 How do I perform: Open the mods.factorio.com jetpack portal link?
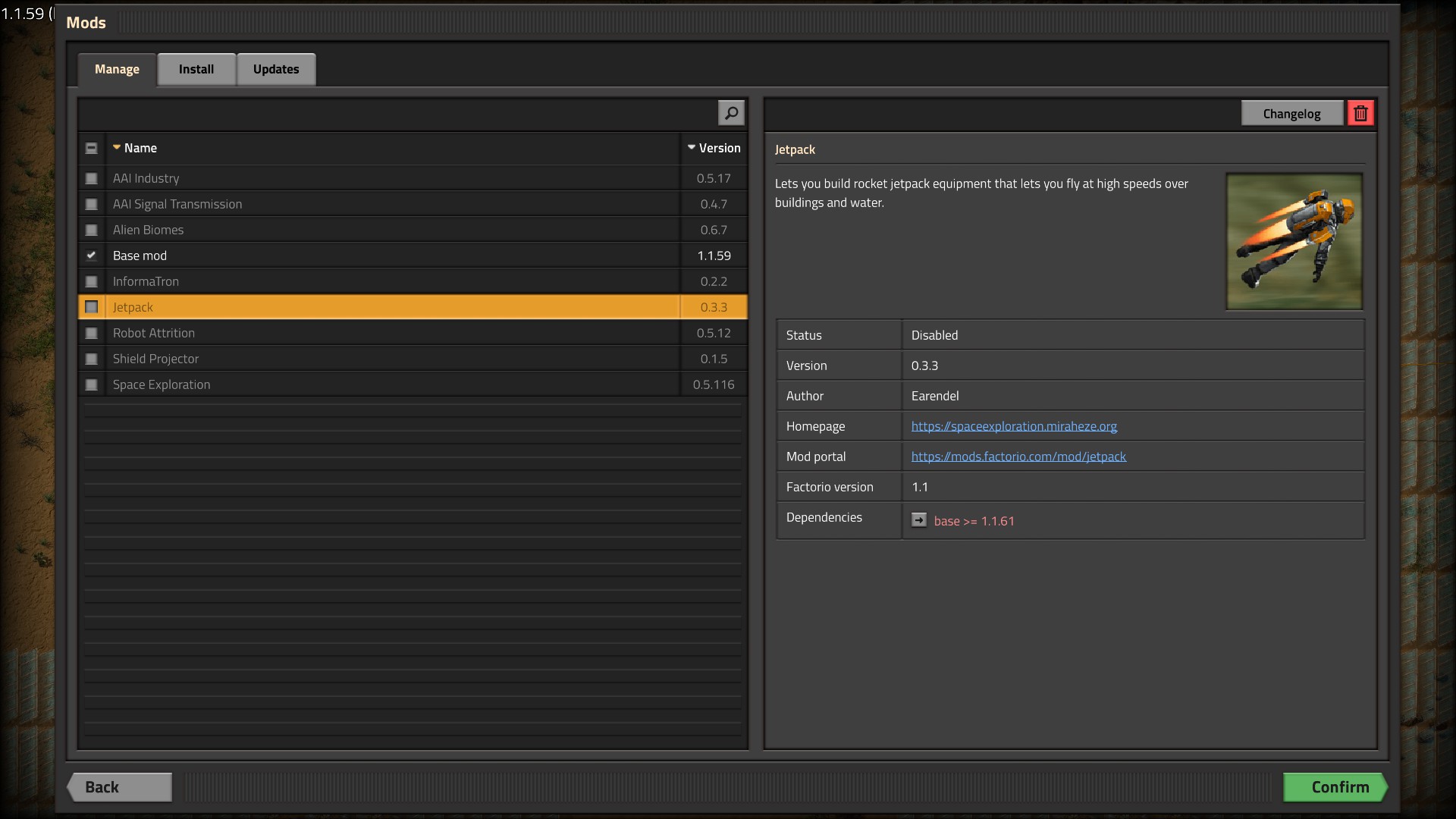click(x=1018, y=457)
